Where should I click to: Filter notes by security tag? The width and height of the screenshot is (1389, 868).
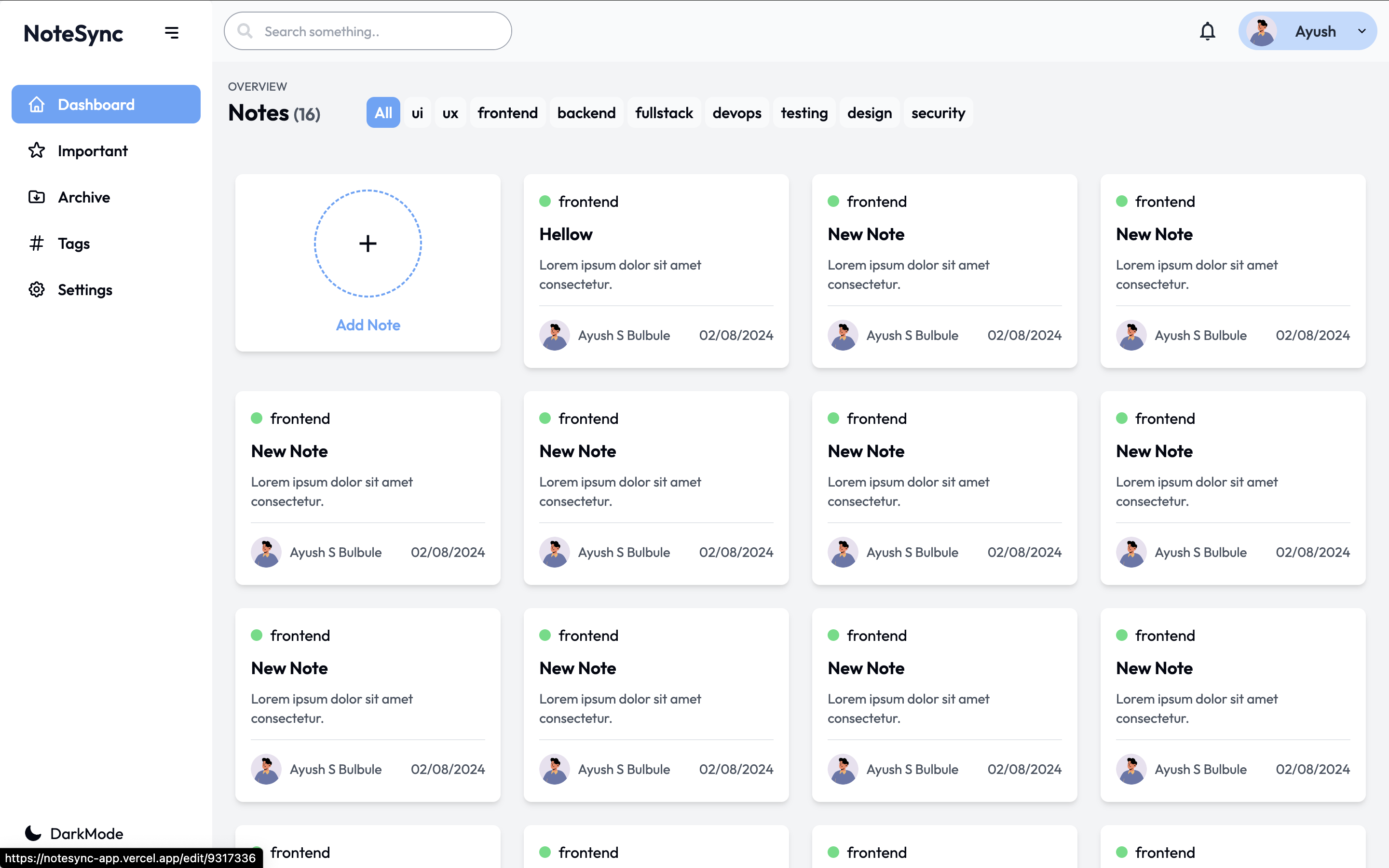coord(938,112)
